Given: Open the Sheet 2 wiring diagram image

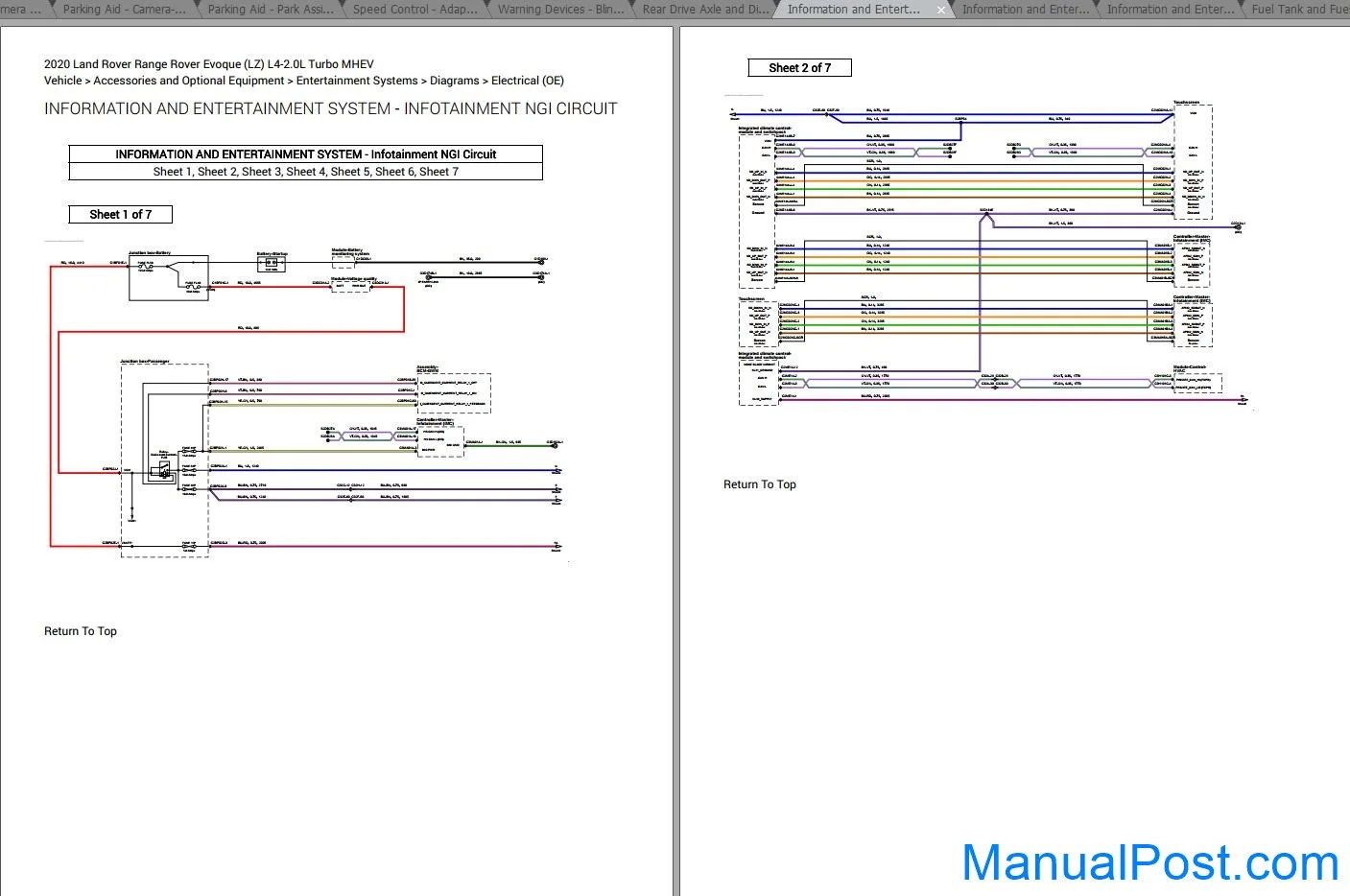Looking at the screenshot, I should click(x=988, y=254).
